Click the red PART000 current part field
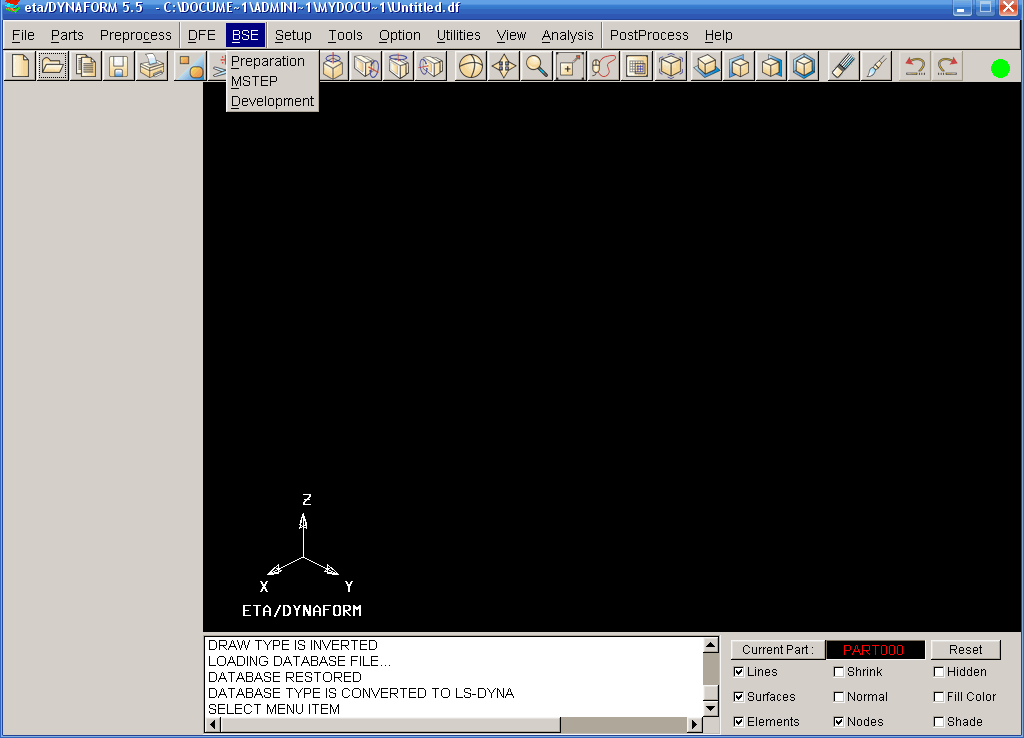 pos(875,650)
